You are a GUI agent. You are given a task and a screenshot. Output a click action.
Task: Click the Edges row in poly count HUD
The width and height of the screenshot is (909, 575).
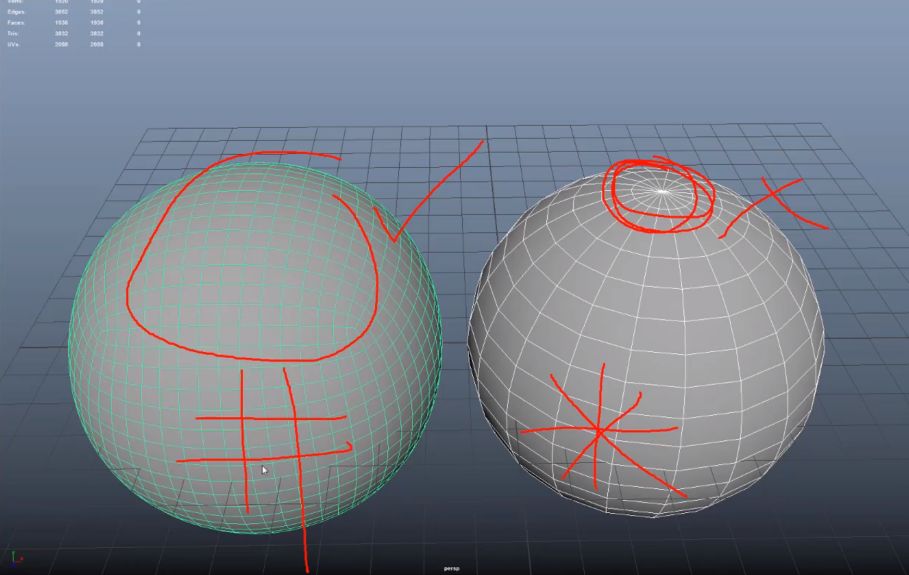[16, 13]
